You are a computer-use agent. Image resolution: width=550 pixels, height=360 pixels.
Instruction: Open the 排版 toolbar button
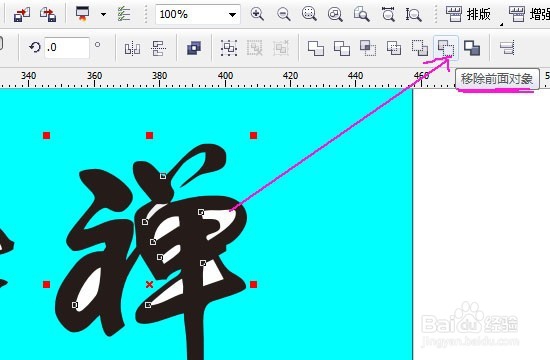point(468,14)
